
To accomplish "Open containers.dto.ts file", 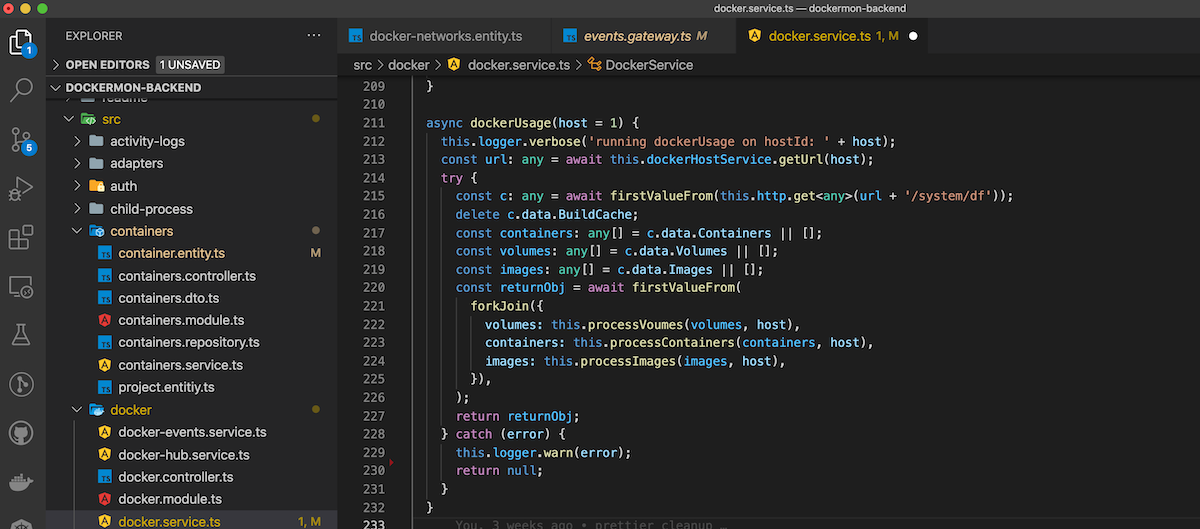I will coord(168,298).
